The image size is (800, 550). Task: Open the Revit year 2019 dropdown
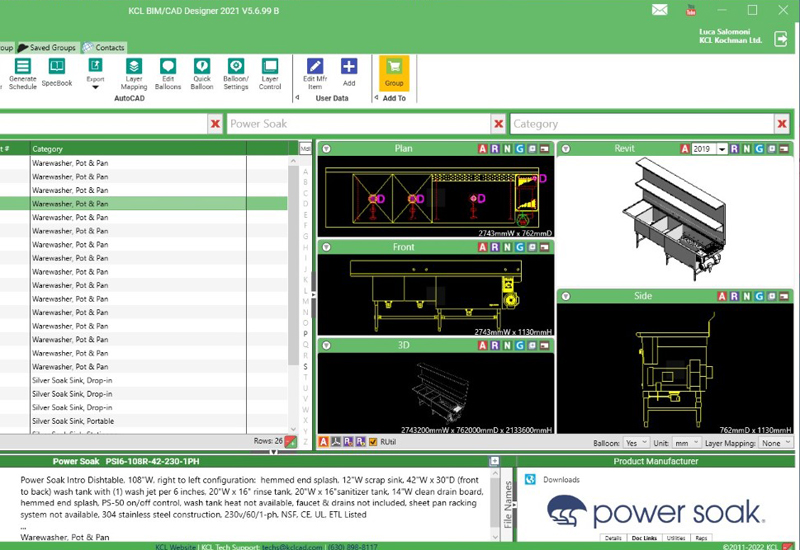coord(703,149)
